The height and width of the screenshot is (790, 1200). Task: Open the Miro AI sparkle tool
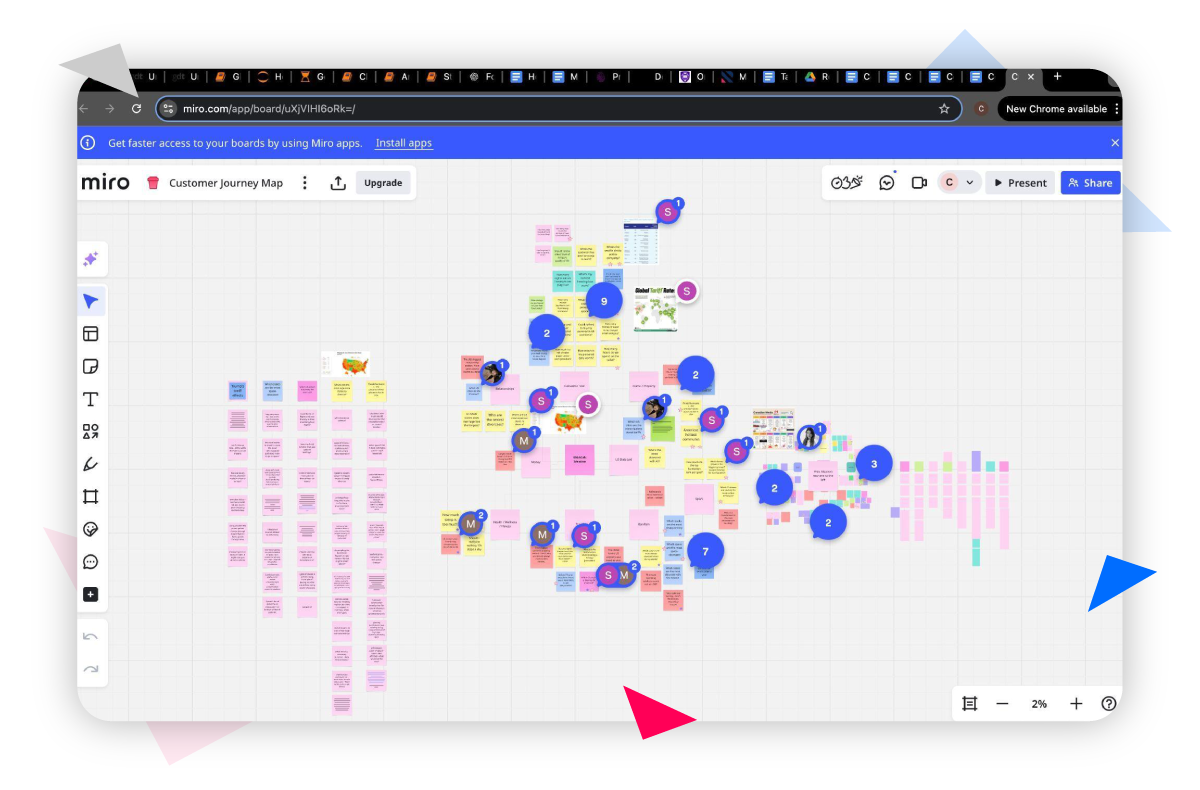pyautogui.click(x=91, y=259)
